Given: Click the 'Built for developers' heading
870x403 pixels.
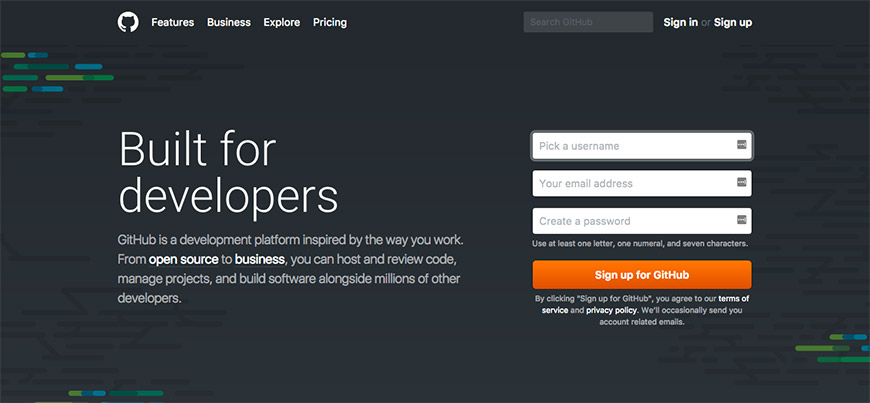Looking at the screenshot, I should (x=228, y=171).
